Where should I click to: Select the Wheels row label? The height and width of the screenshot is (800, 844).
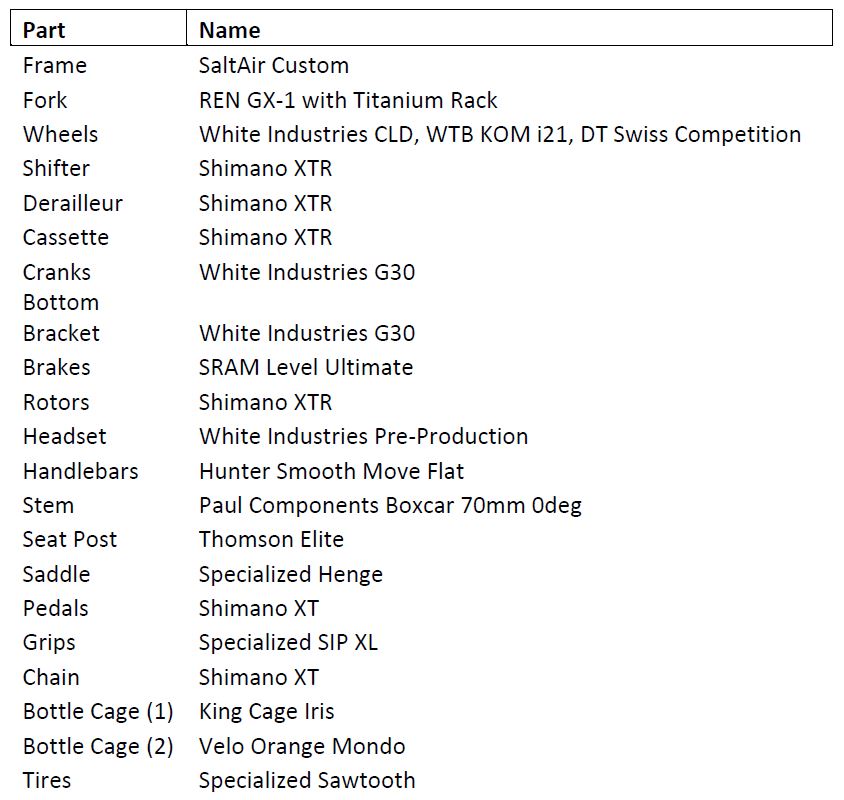[x=60, y=134]
